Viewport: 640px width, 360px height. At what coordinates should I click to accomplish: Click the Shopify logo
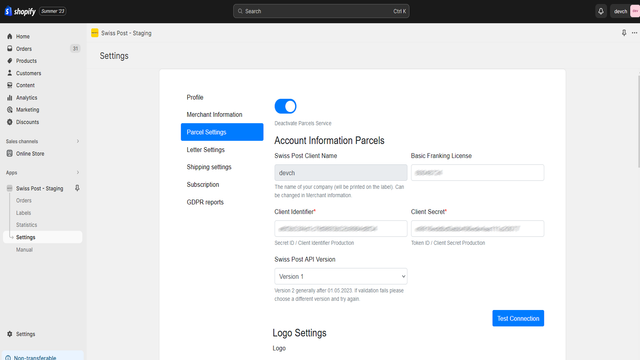(20, 11)
